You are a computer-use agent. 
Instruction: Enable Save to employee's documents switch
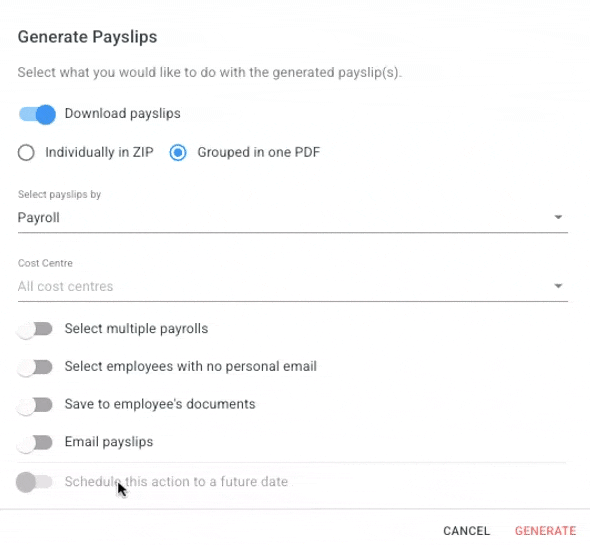[35, 405]
